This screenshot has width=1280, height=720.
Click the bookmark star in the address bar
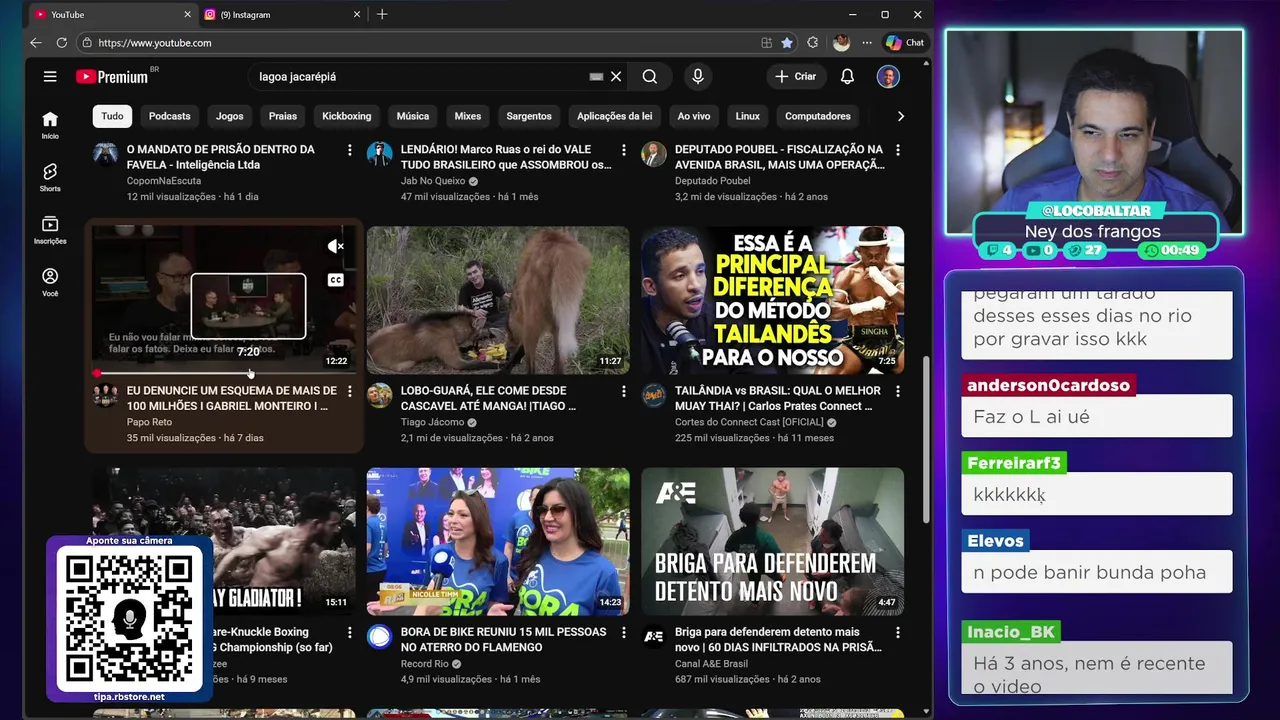click(787, 43)
